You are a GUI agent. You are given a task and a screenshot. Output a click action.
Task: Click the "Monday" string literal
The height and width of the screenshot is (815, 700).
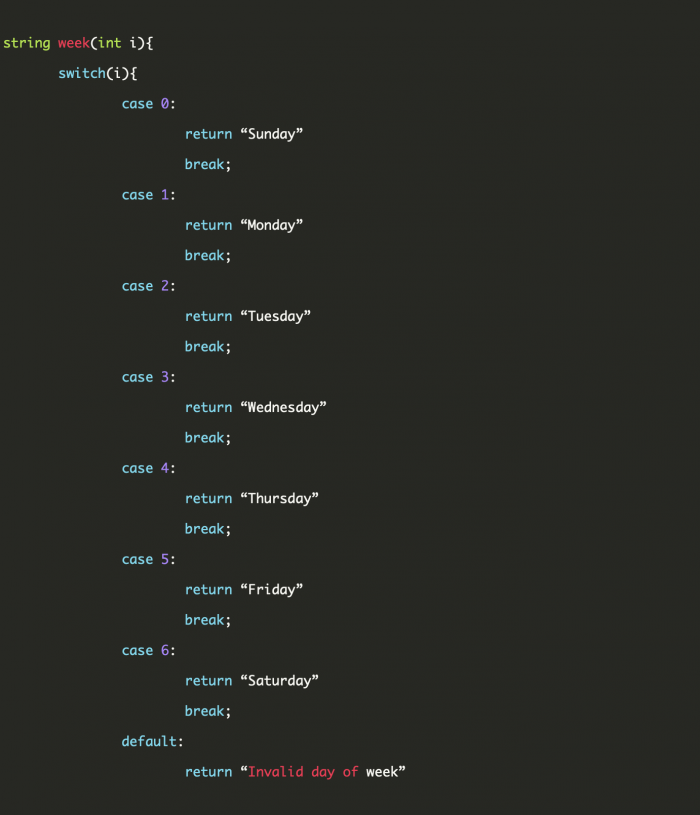[x=271, y=225]
